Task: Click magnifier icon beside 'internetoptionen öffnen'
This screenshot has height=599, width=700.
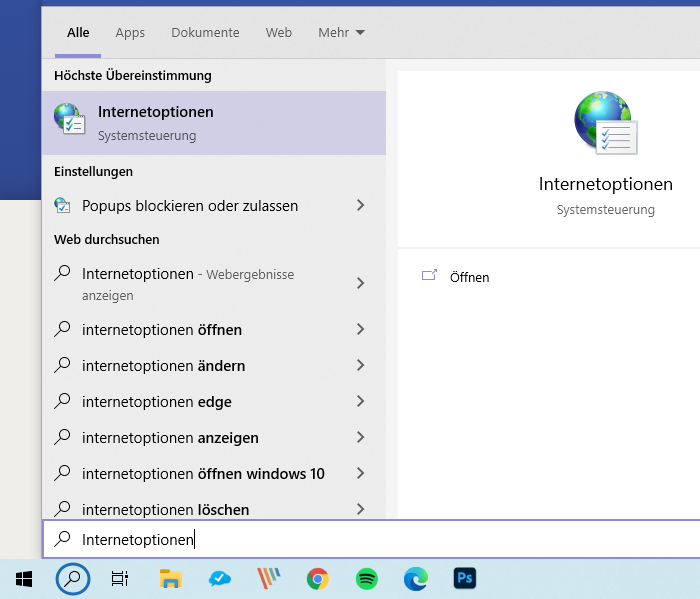Action: click(x=62, y=329)
